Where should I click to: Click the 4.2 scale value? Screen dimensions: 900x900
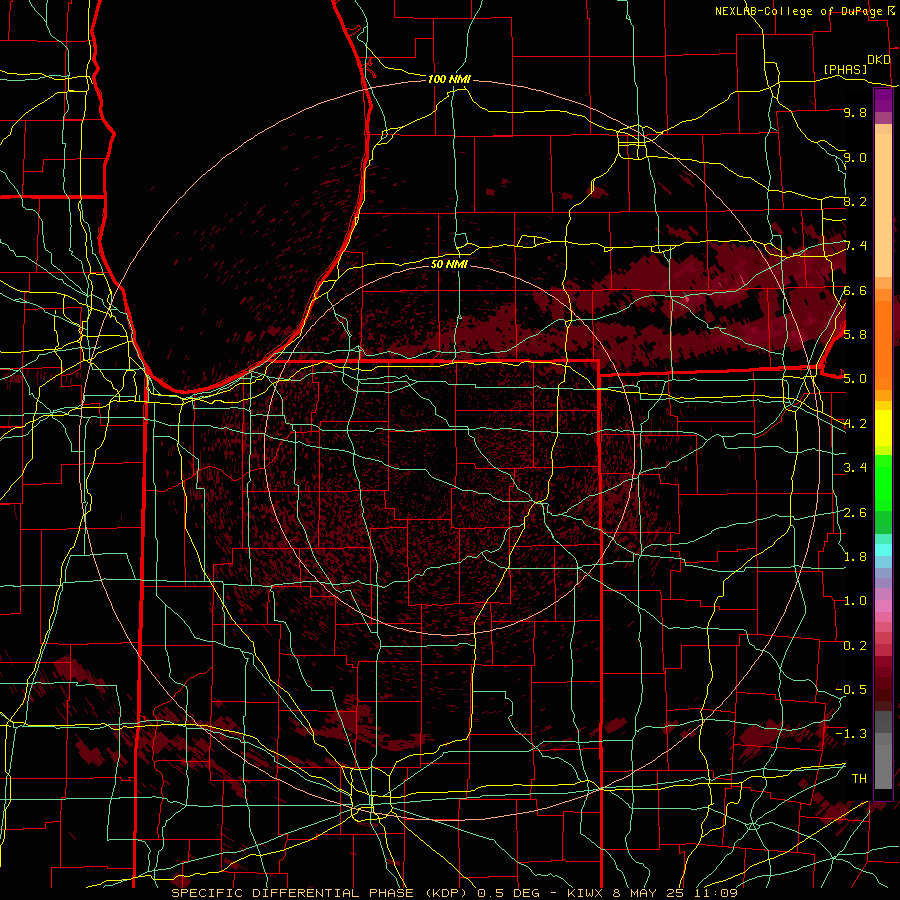point(855,424)
